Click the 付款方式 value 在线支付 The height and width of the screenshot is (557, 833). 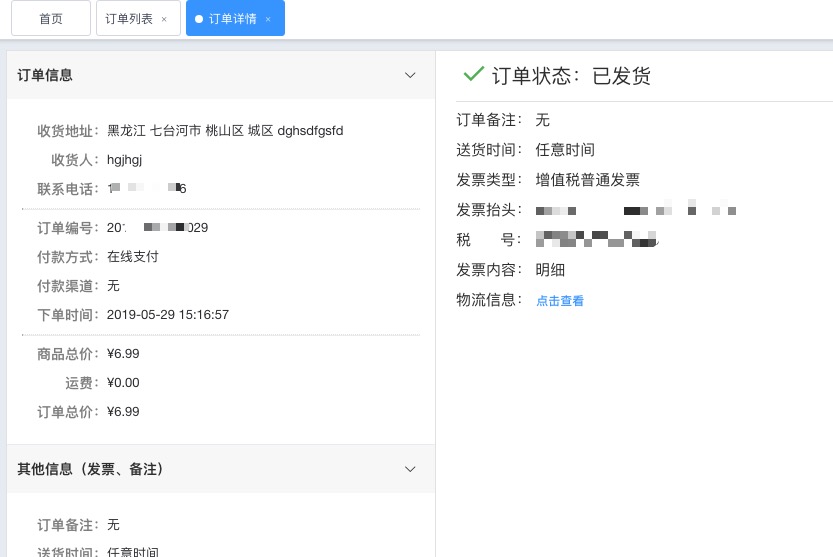(133, 257)
